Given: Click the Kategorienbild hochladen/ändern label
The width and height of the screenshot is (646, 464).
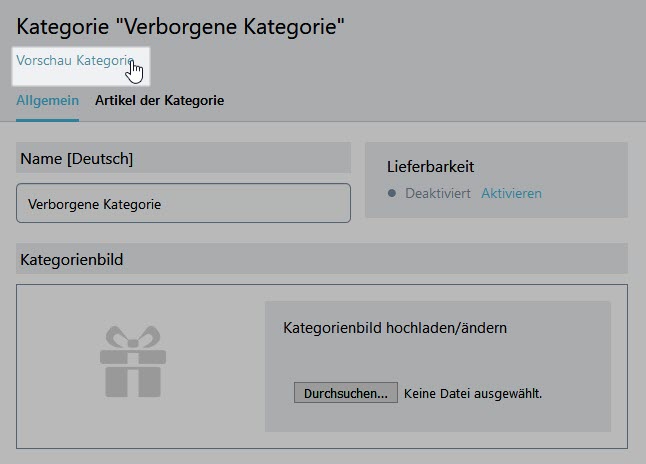Looking at the screenshot, I should point(395,328).
